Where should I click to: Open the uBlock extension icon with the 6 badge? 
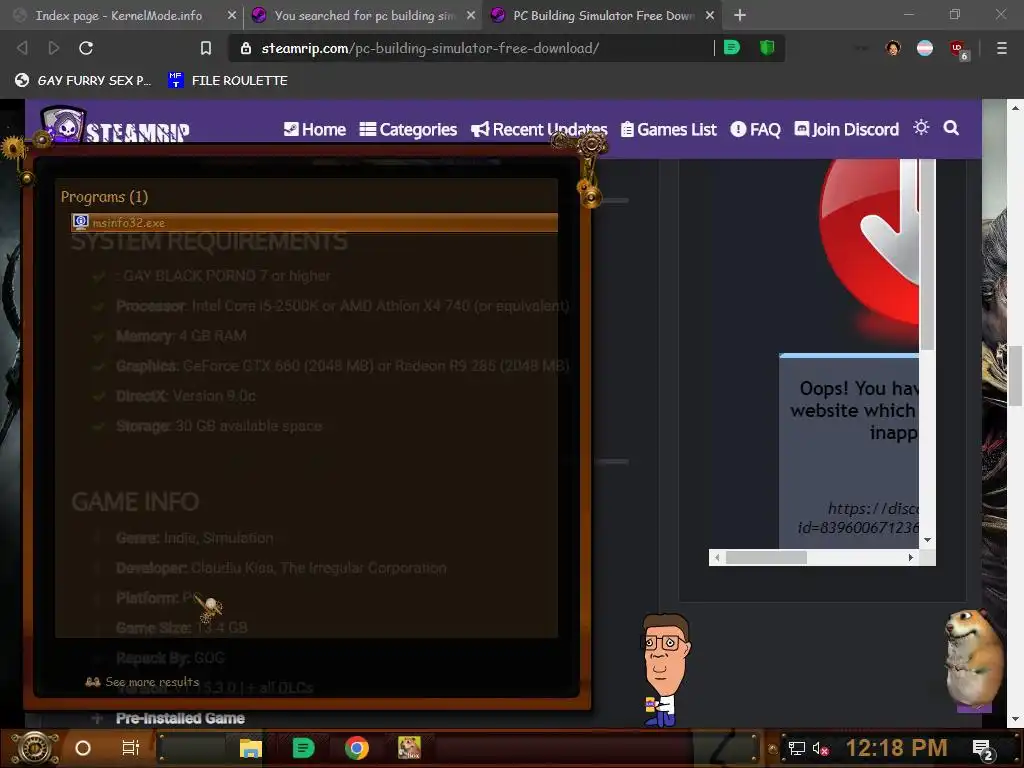pyautogui.click(x=959, y=49)
